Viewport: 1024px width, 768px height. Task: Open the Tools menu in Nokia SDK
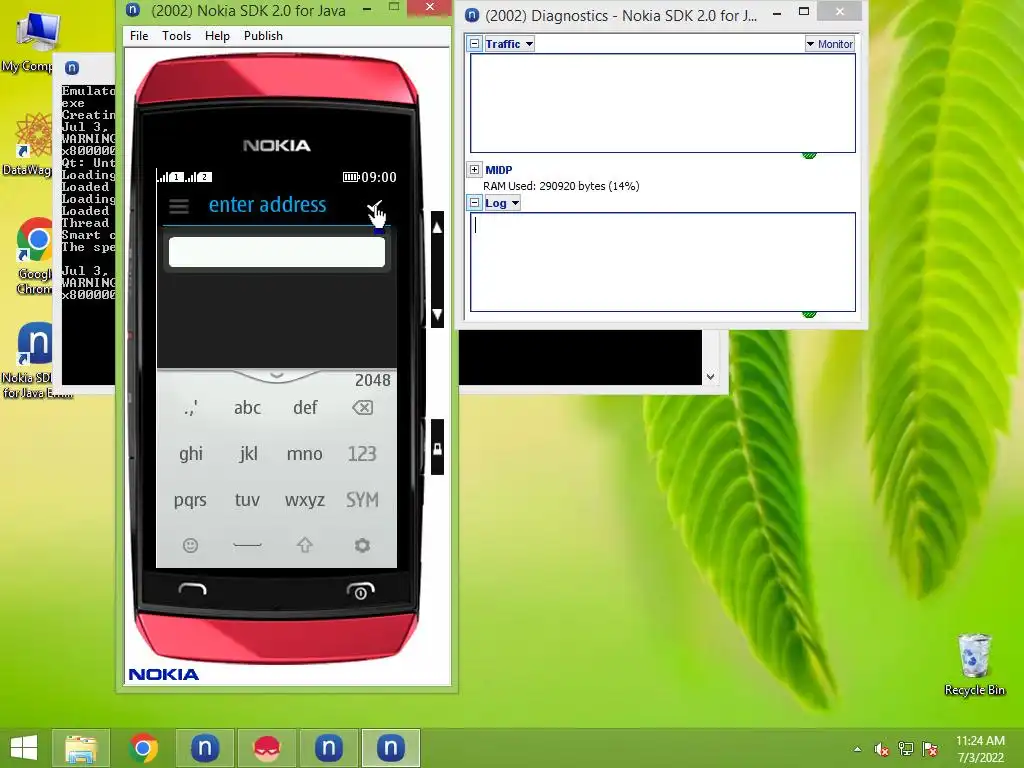pyautogui.click(x=176, y=36)
